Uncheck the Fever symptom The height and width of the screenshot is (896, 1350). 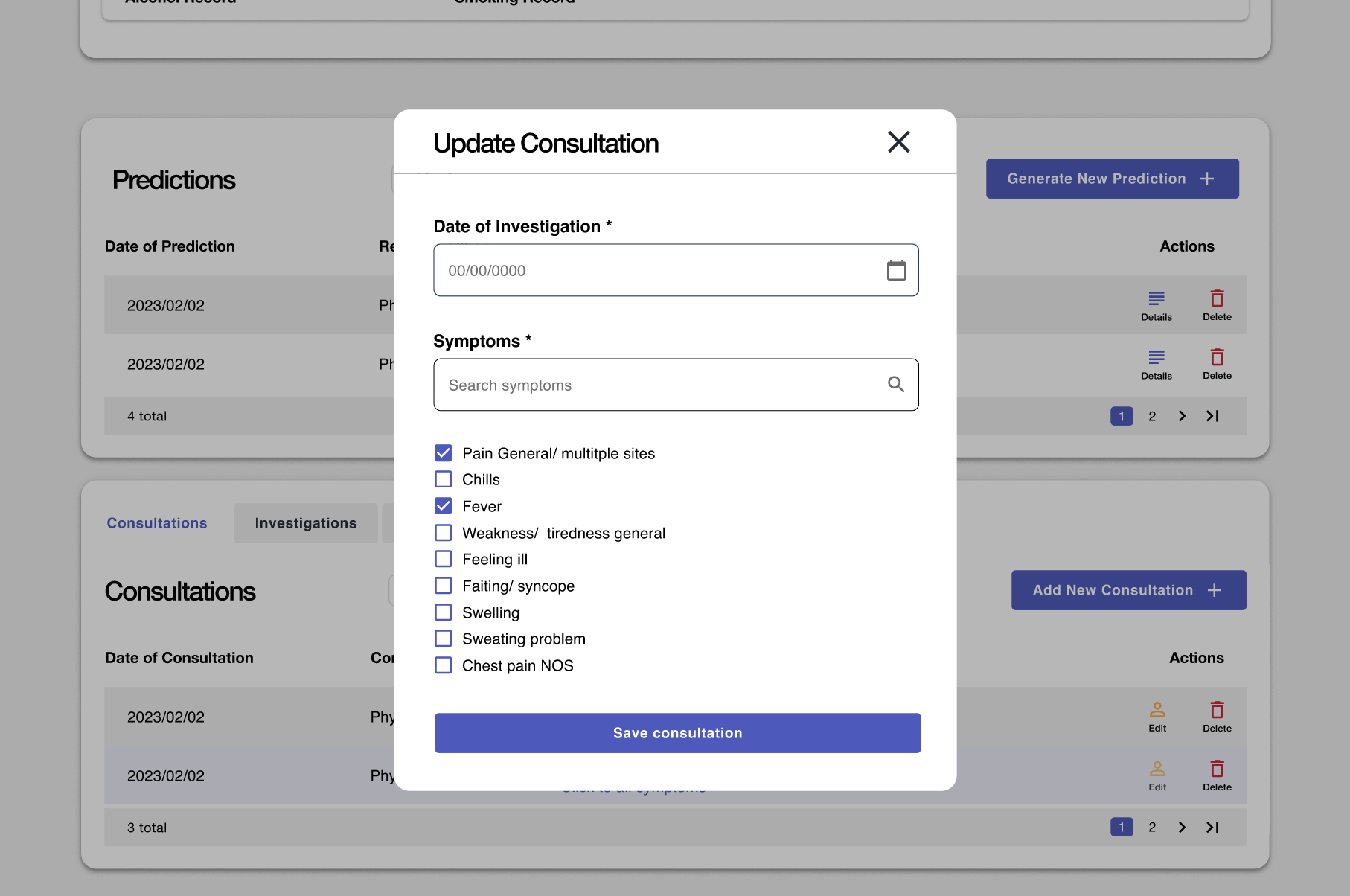[443, 505]
